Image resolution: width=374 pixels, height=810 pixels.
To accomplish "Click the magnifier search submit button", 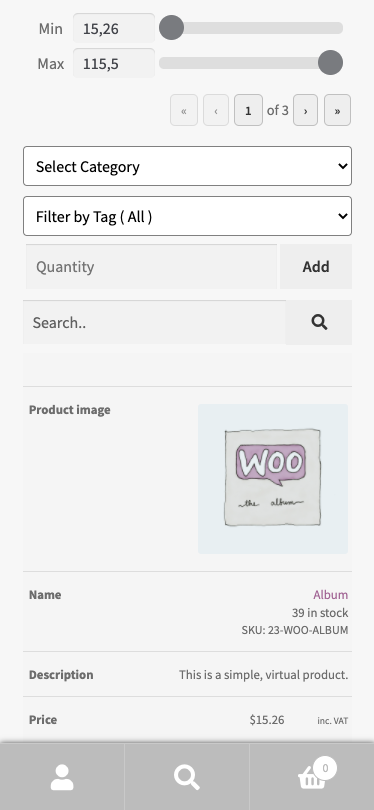I will 319,322.
